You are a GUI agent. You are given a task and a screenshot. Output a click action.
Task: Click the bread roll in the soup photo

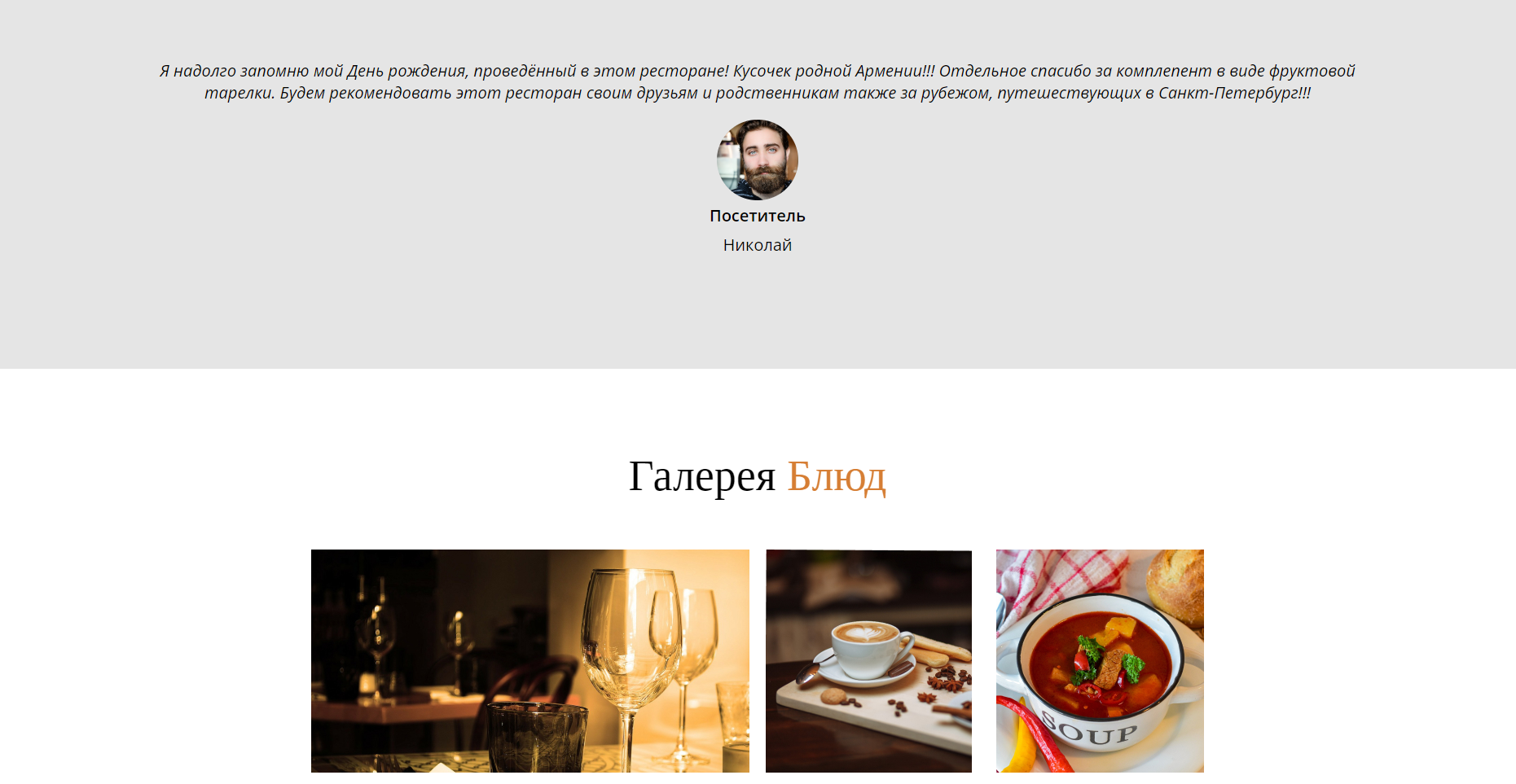(x=1177, y=588)
